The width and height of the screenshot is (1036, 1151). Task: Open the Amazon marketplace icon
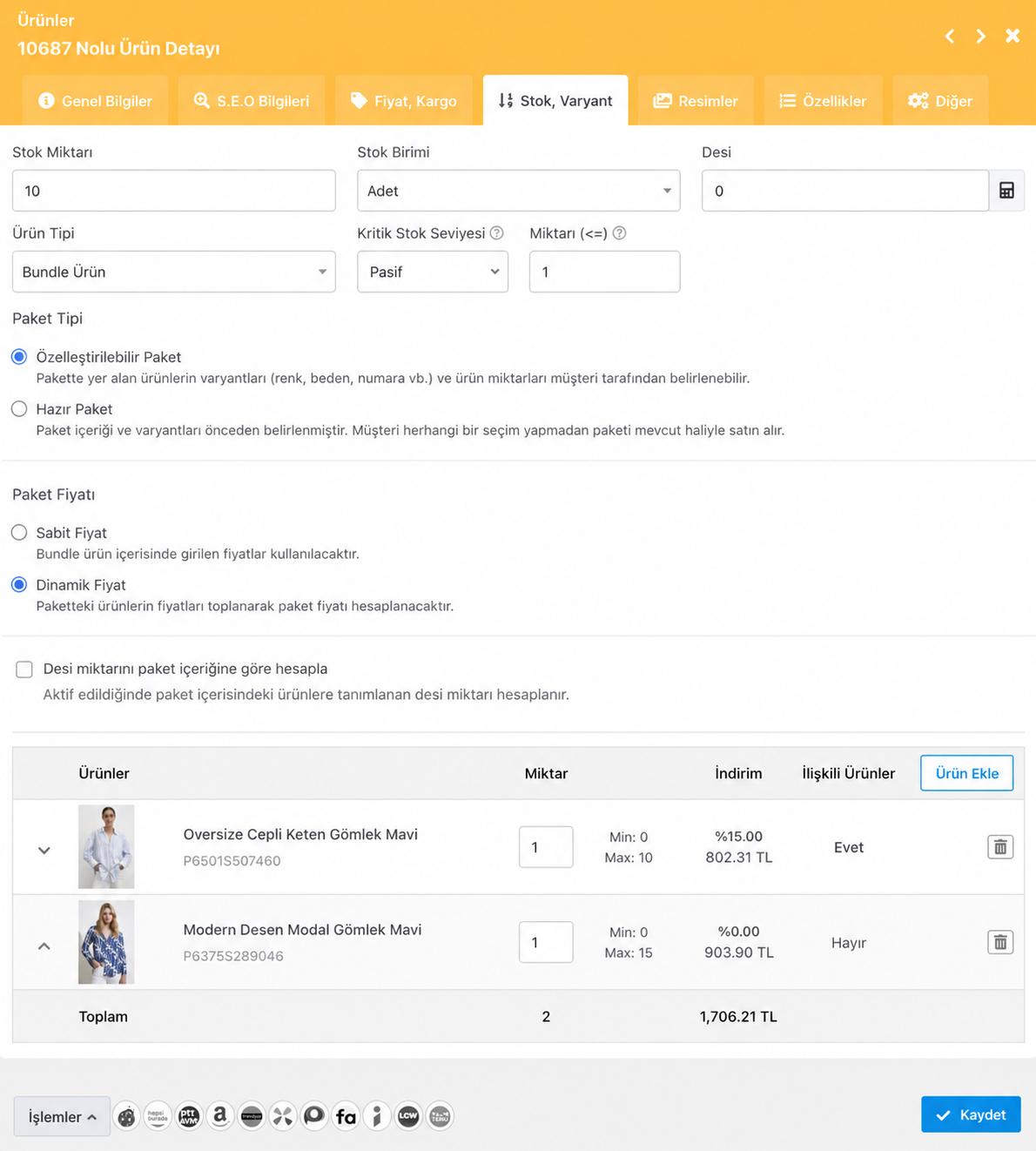tap(220, 1116)
